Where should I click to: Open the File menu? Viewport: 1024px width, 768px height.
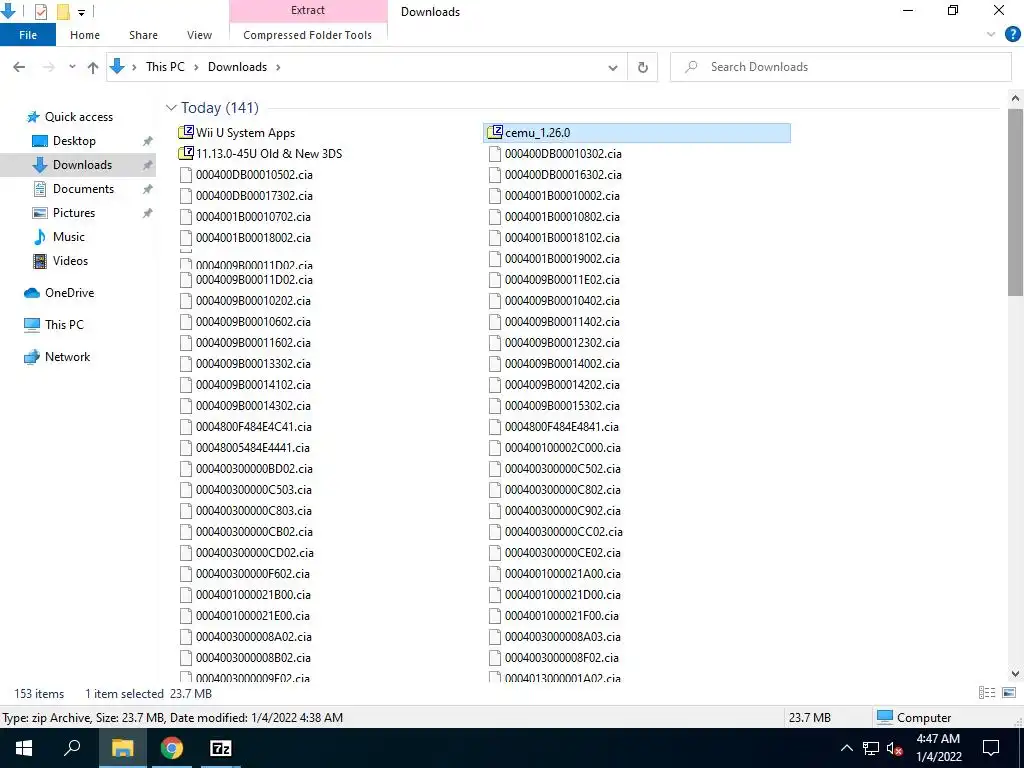pos(27,35)
